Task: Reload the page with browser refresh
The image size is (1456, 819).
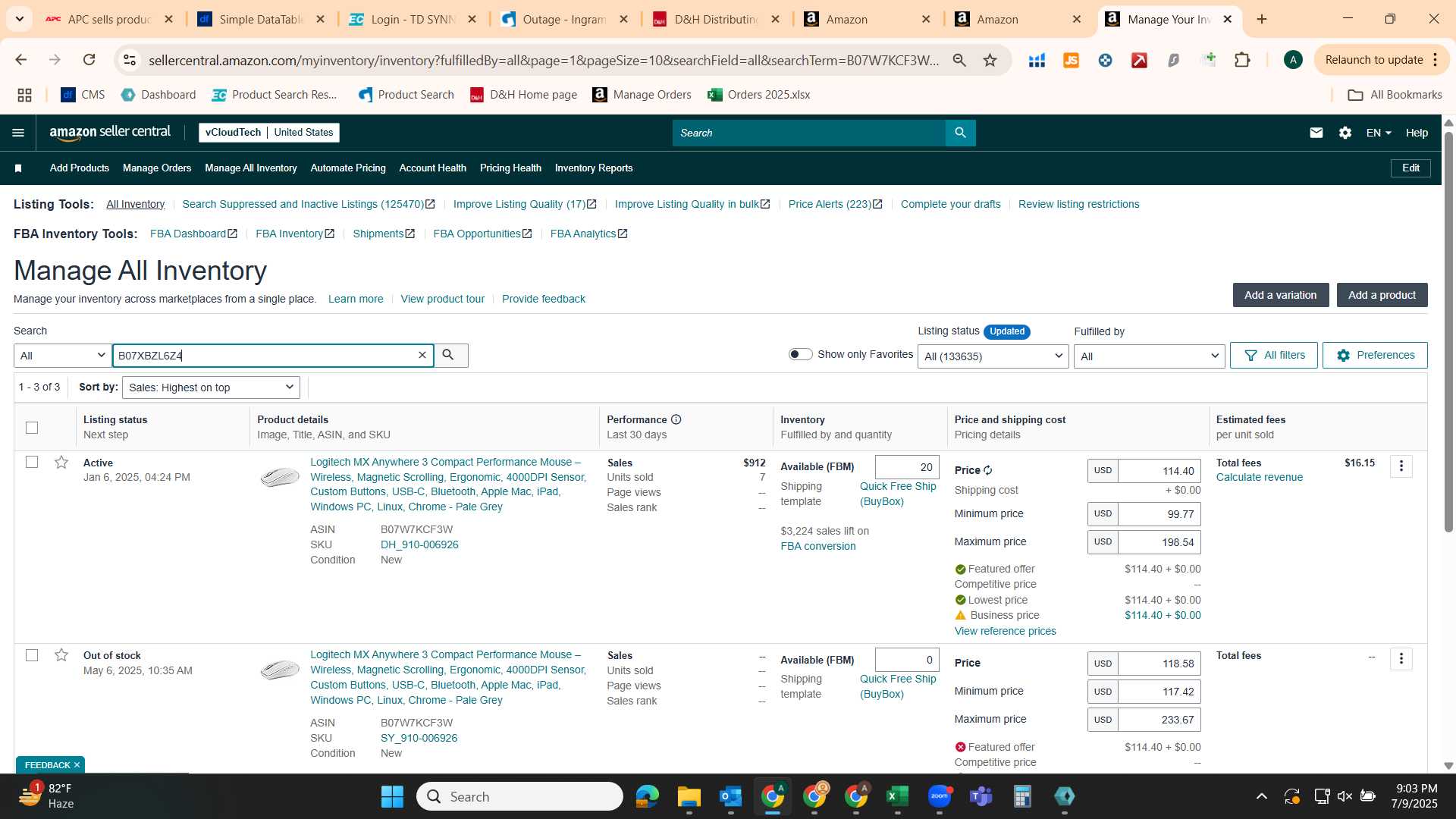Action: [89, 60]
